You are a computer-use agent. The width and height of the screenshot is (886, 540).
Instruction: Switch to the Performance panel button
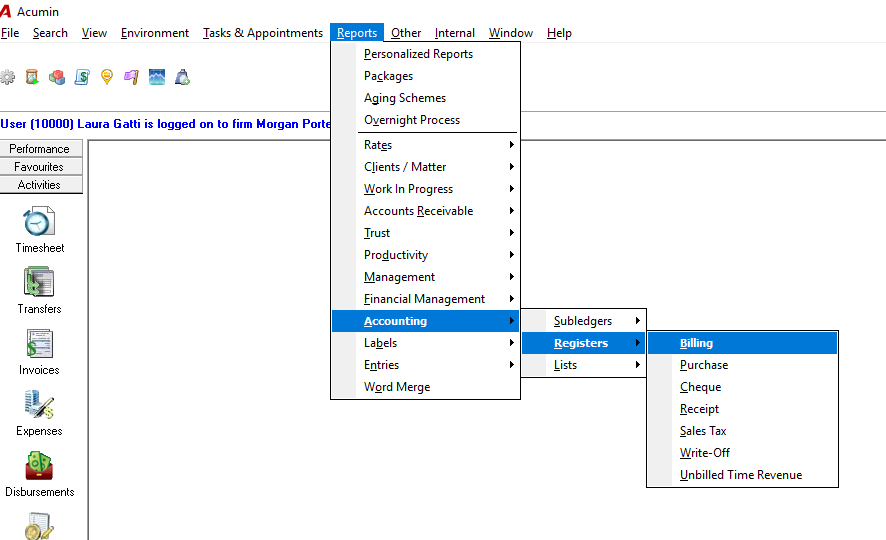pos(41,149)
